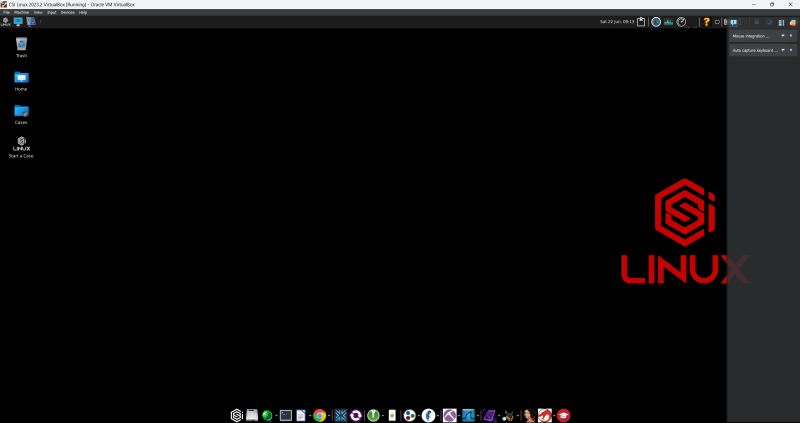Viewport: 800px width, 423px height.
Task: Launch the document writer dock icon
Action: click(x=301, y=416)
